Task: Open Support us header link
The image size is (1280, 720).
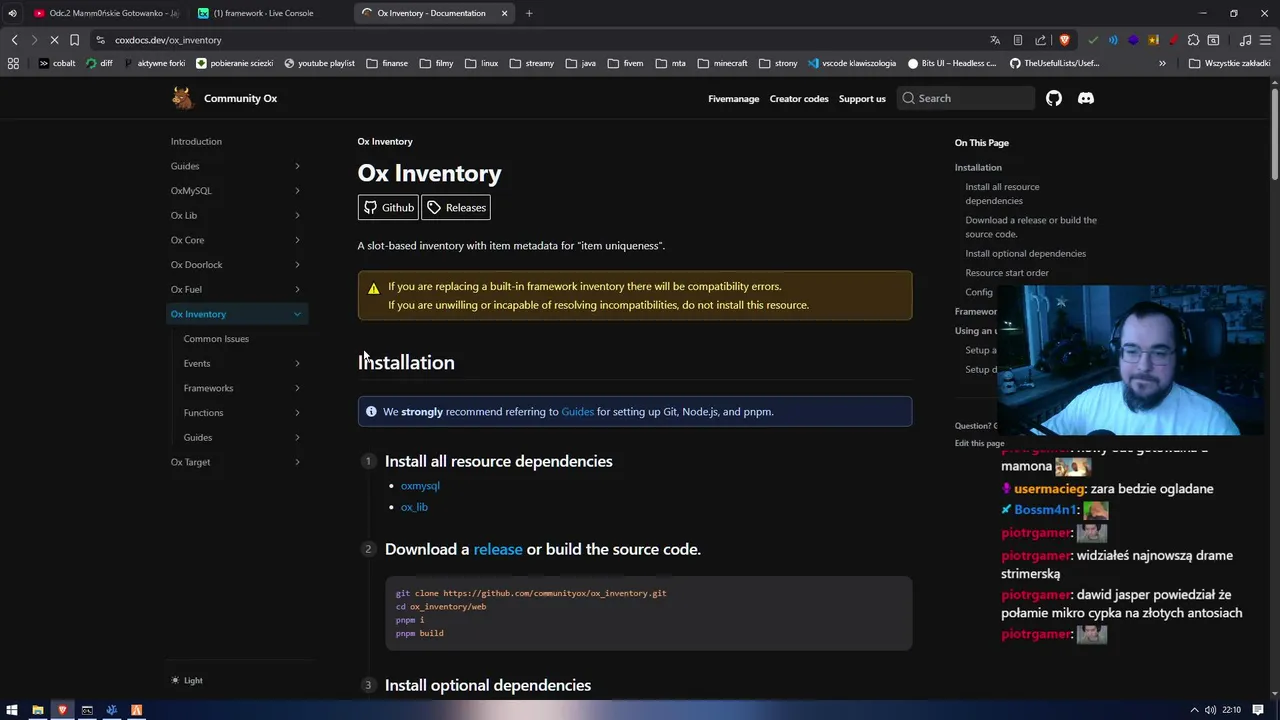Action: 862,98
